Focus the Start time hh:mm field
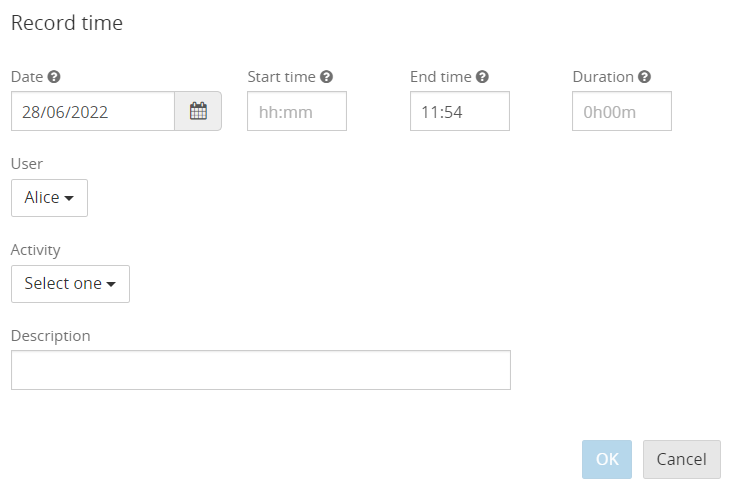This screenshot has width=729, height=487. [297, 111]
